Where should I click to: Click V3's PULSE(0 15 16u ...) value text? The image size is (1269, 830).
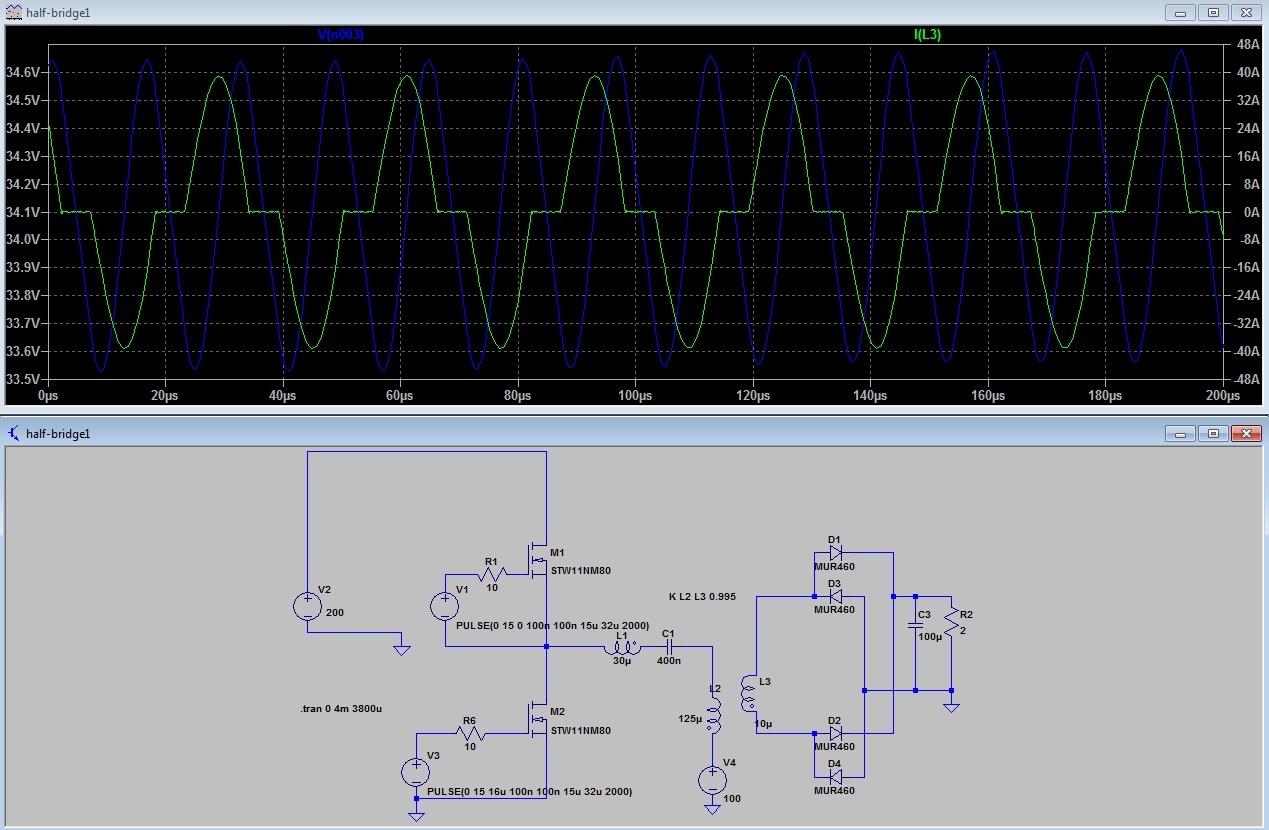click(529, 791)
